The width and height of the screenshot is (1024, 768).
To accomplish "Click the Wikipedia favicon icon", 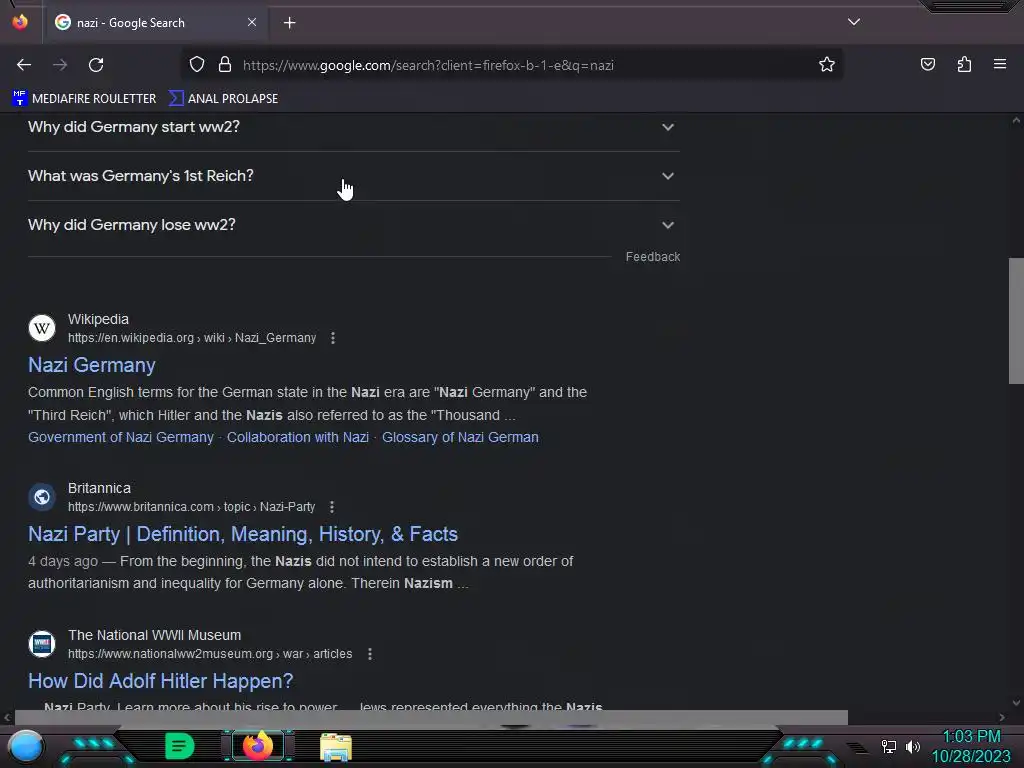I will [x=42, y=328].
